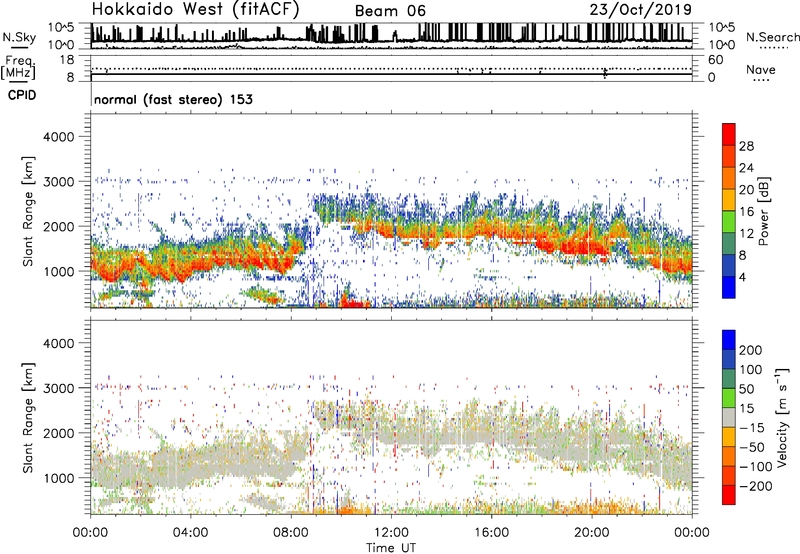Viewport: 800px width, 554px height.
Task: Click the date "23/Oct/2019"
Action: pyautogui.click(x=641, y=10)
